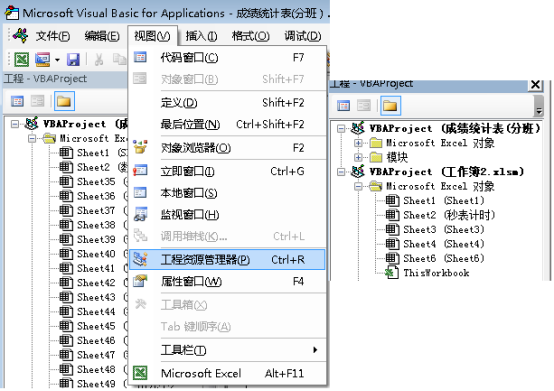Select 对象浏览器(O) menu entry
Viewport: 554px width, 391px height.
(x=227, y=148)
